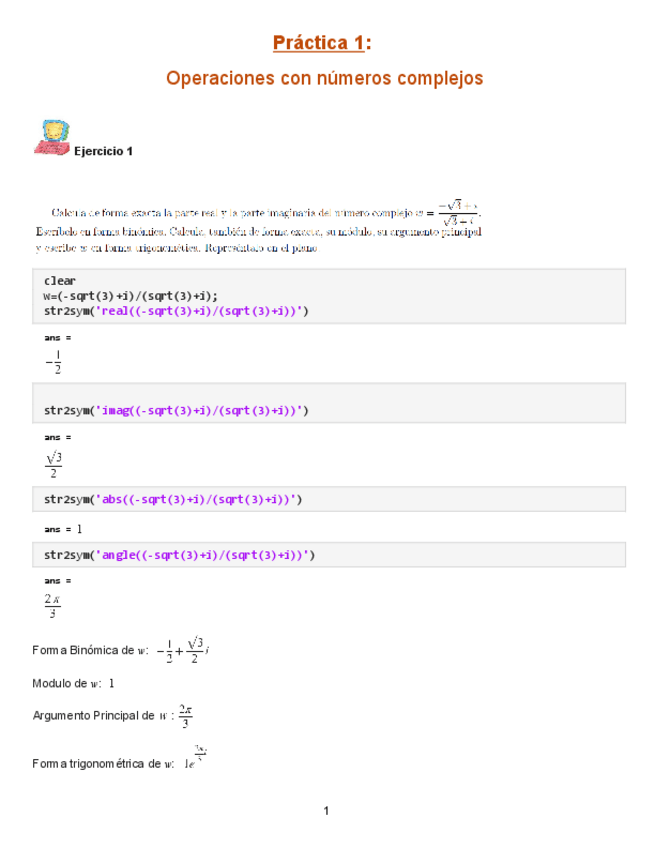This screenshot has height=848, width=655.
Task: Click the "Operaciones con números complejos" heading
Action: (324, 78)
